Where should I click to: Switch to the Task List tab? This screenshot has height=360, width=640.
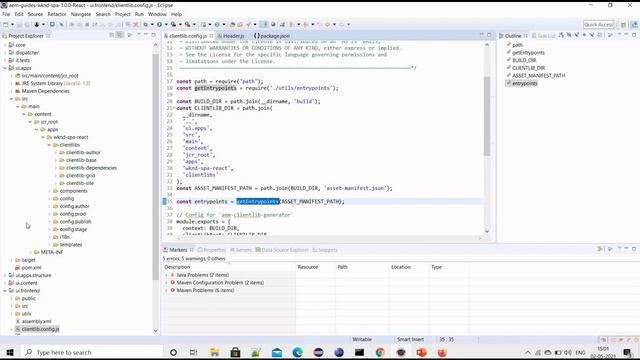543,36
